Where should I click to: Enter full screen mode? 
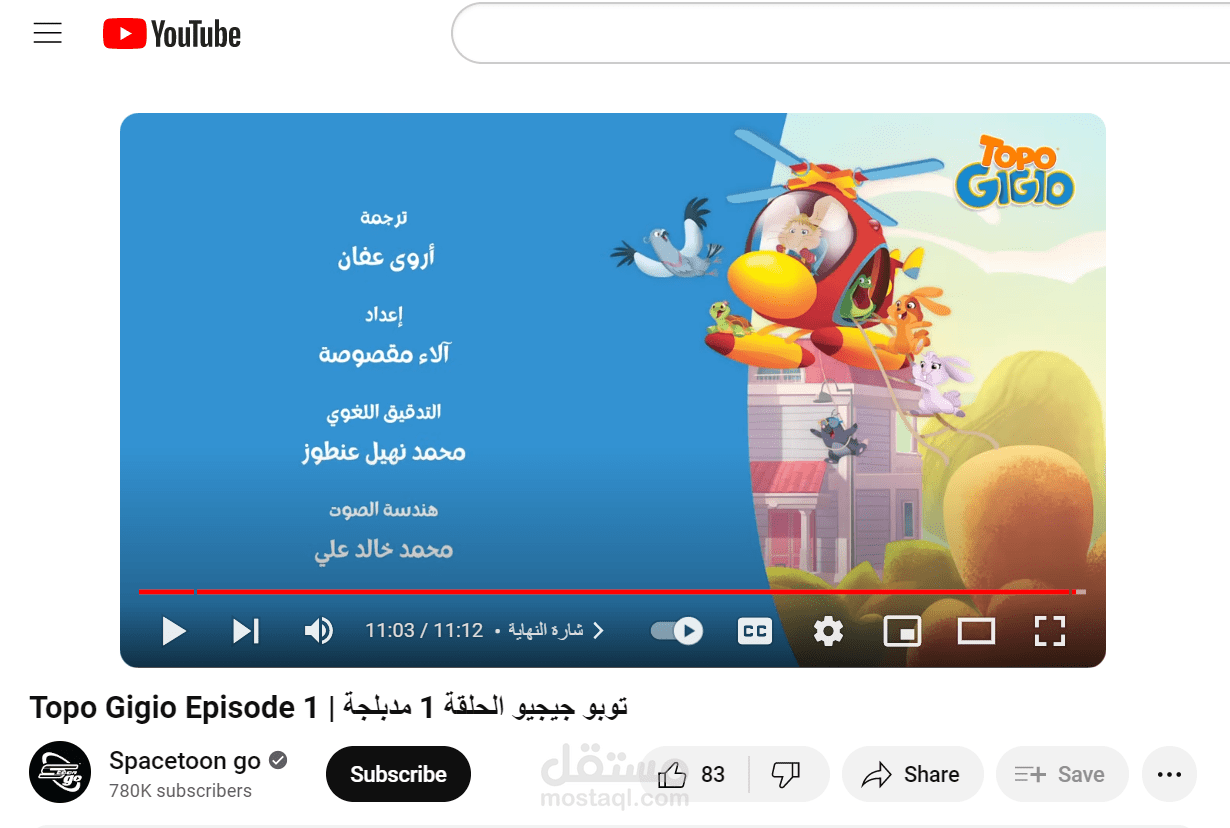point(1049,631)
